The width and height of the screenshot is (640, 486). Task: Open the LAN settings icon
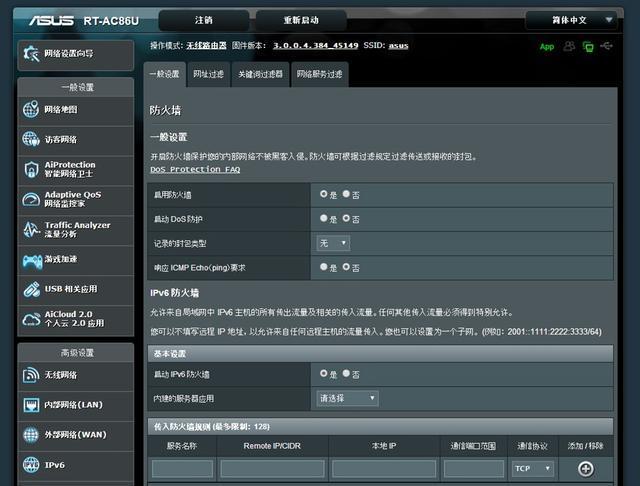pyautogui.click(x=31, y=405)
